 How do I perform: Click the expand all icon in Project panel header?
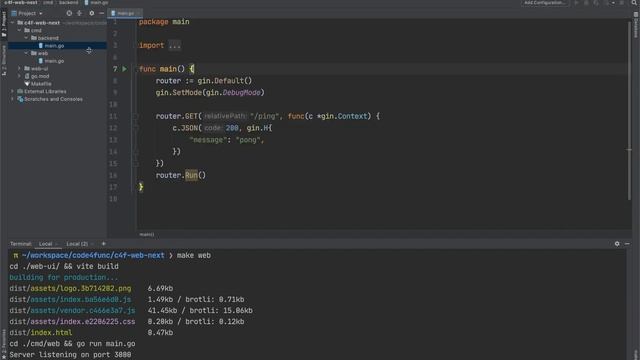click(x=80, y=13)
